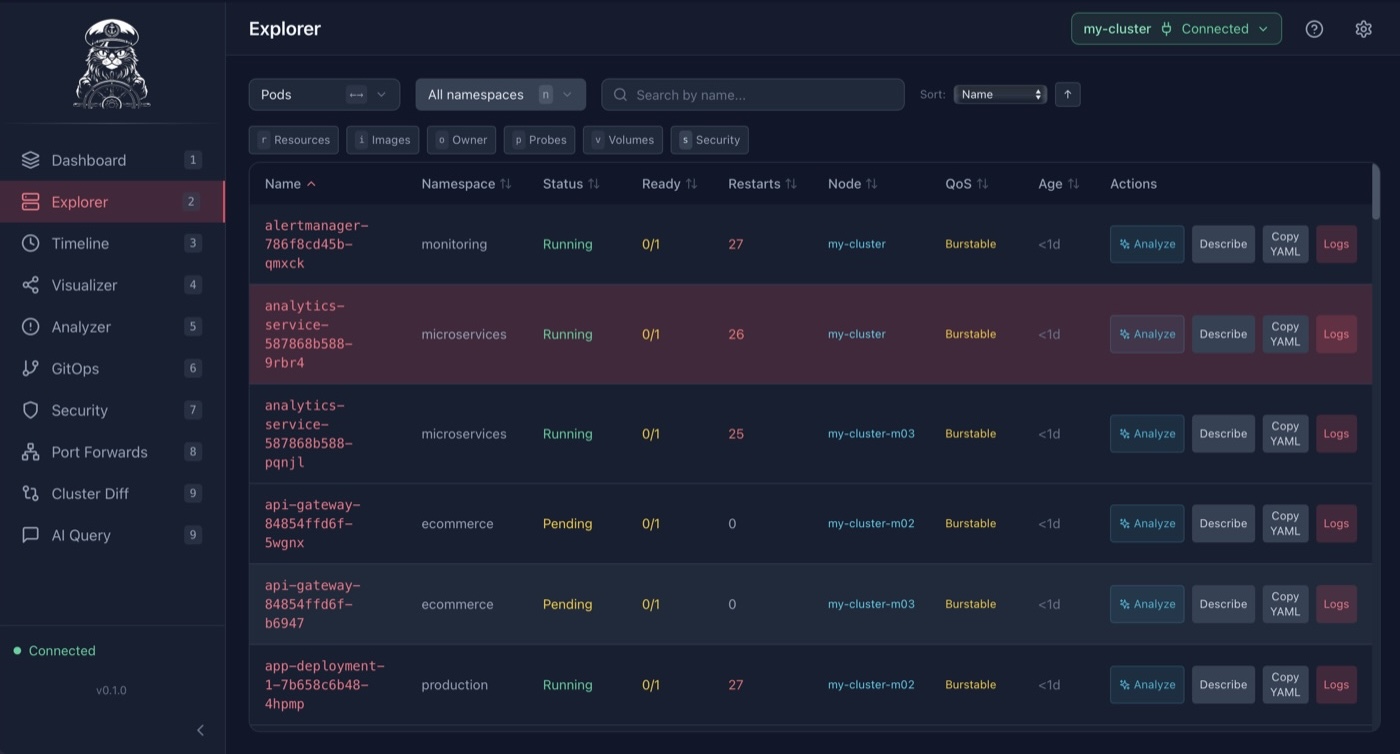The width and height of the screenshot is (1400, 754).
Task: Select the Port Forwards icon
Action: coord(29,452)
